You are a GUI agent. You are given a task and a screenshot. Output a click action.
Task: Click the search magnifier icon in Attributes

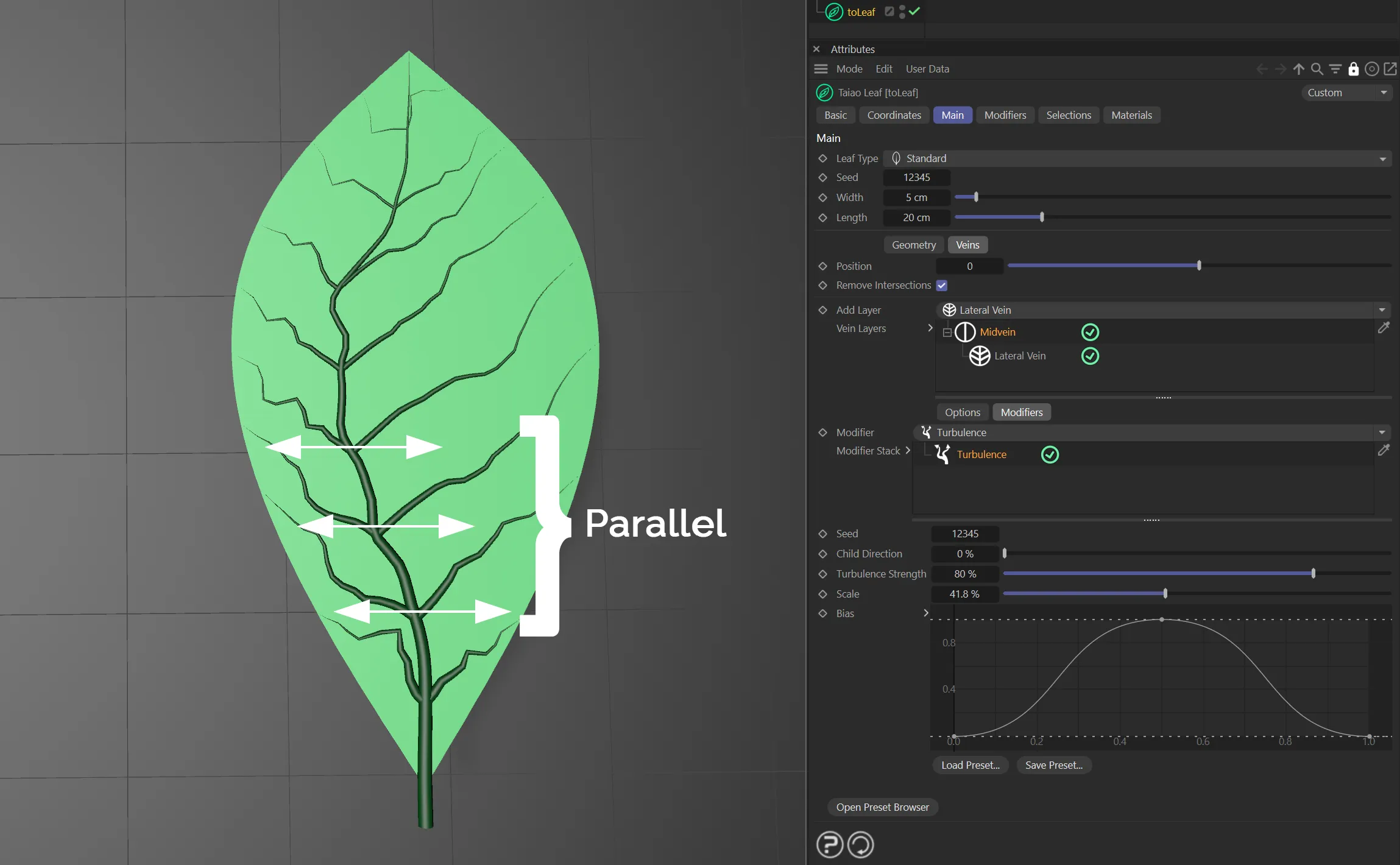tap(1317, 69)
